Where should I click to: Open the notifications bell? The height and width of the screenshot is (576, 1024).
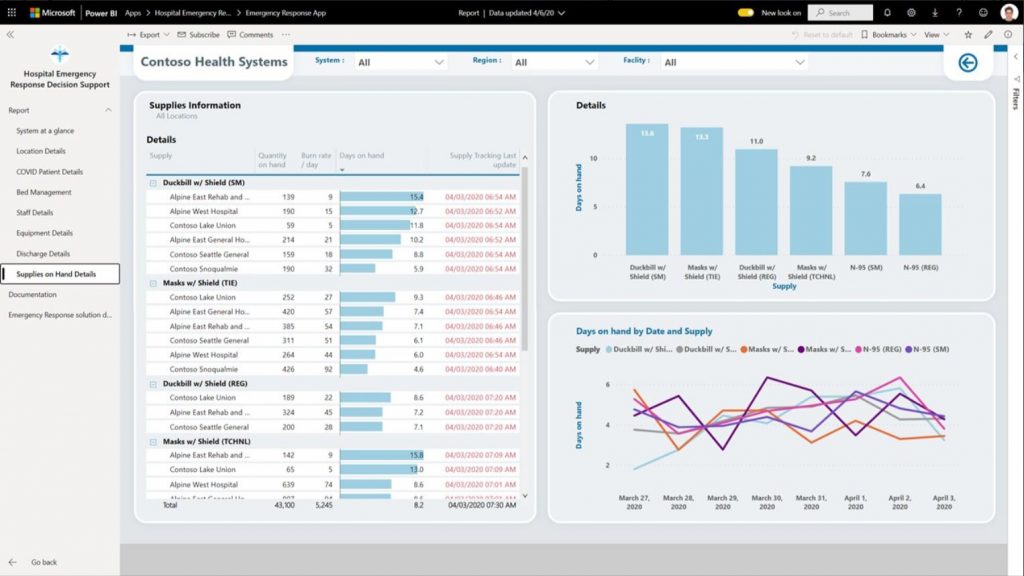[887, 12]
